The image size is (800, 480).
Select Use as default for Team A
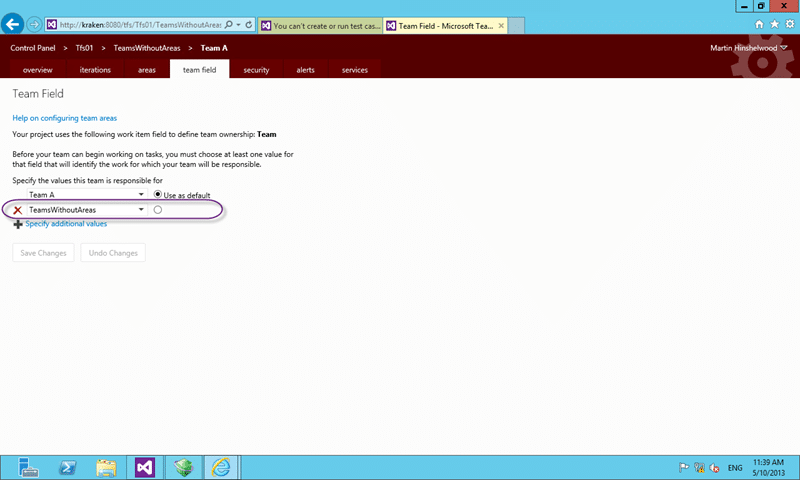click(158, 194)
